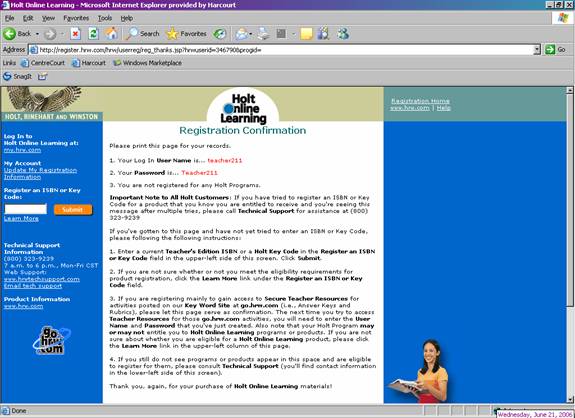Open the www.hrw.com header link
The width and height of the screenshot is (575, 418).
coord(410,108)
